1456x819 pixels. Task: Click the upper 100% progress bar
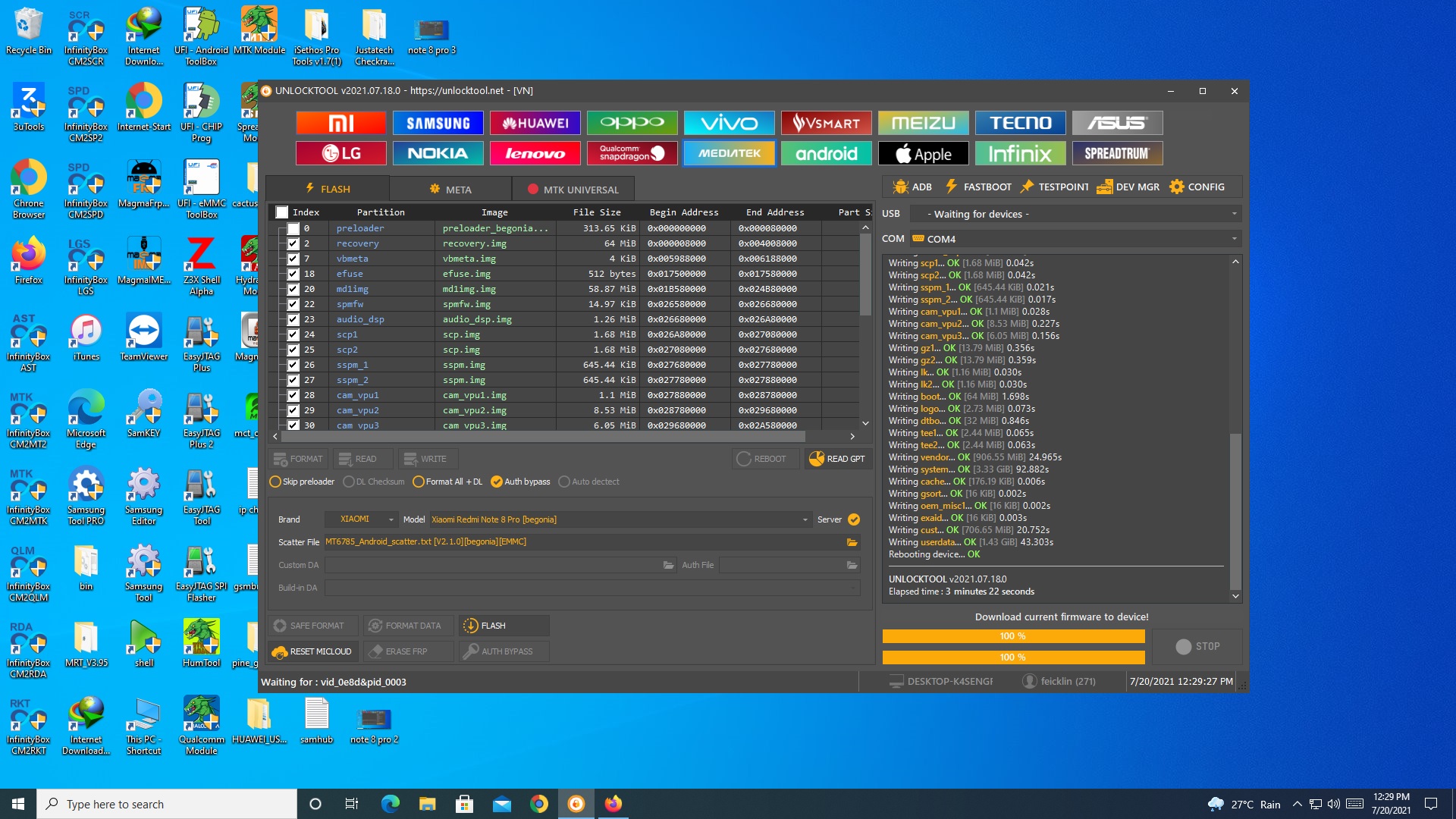(x=1013, y=636)
